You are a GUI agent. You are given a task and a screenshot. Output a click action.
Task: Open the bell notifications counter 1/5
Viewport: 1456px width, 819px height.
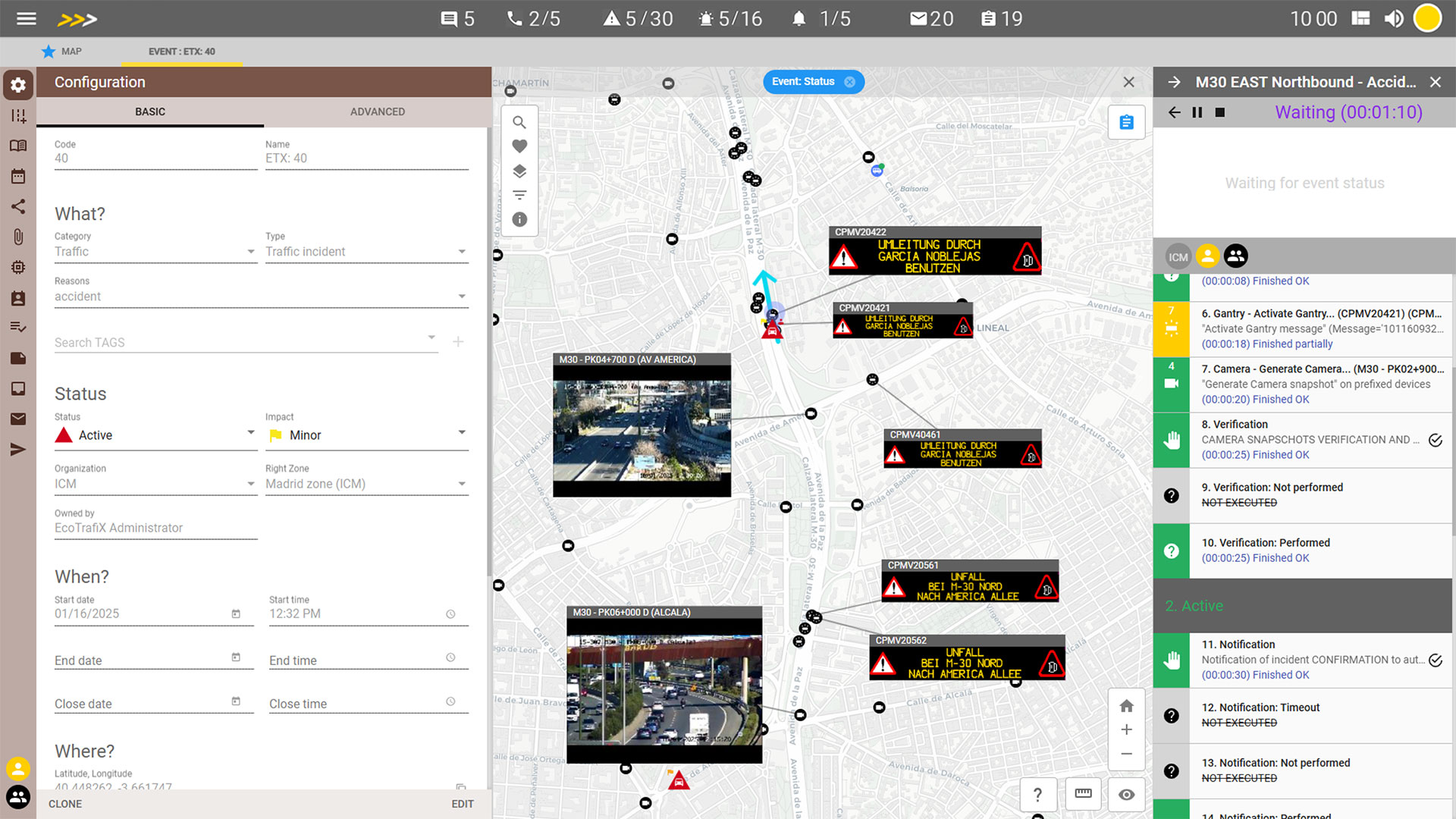coord(821,19)
